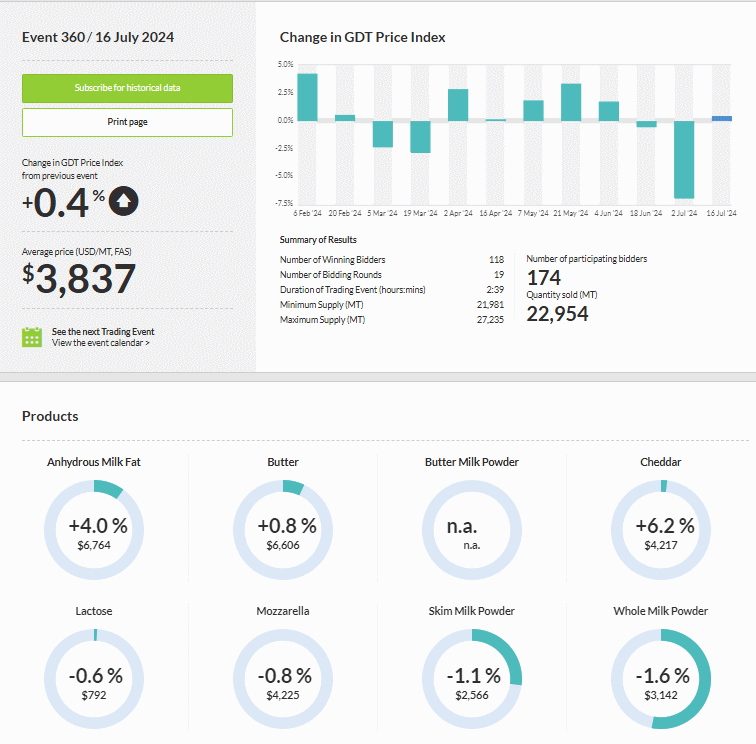Click the Event 360 / 16 July 2024 heading
Screen dimensions: 756x744
[x=98, y=37]
